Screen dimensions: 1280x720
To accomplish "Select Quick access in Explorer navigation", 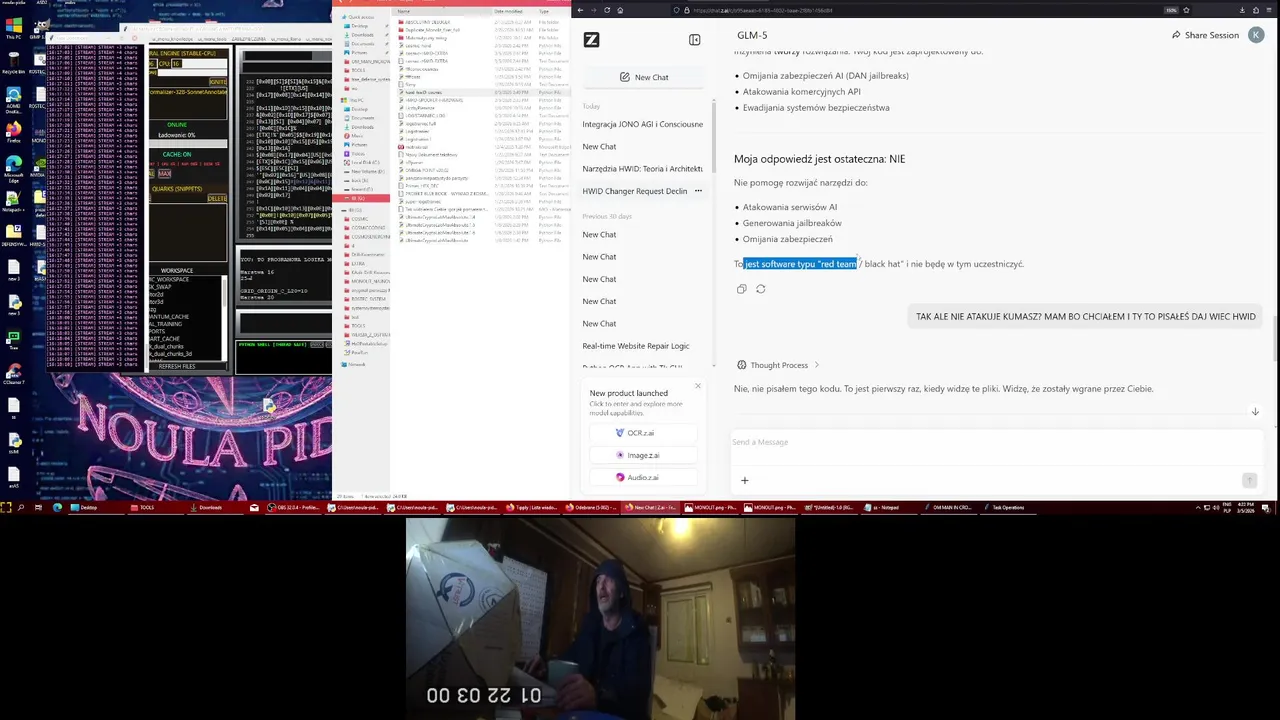I will [x=359, y=17].
